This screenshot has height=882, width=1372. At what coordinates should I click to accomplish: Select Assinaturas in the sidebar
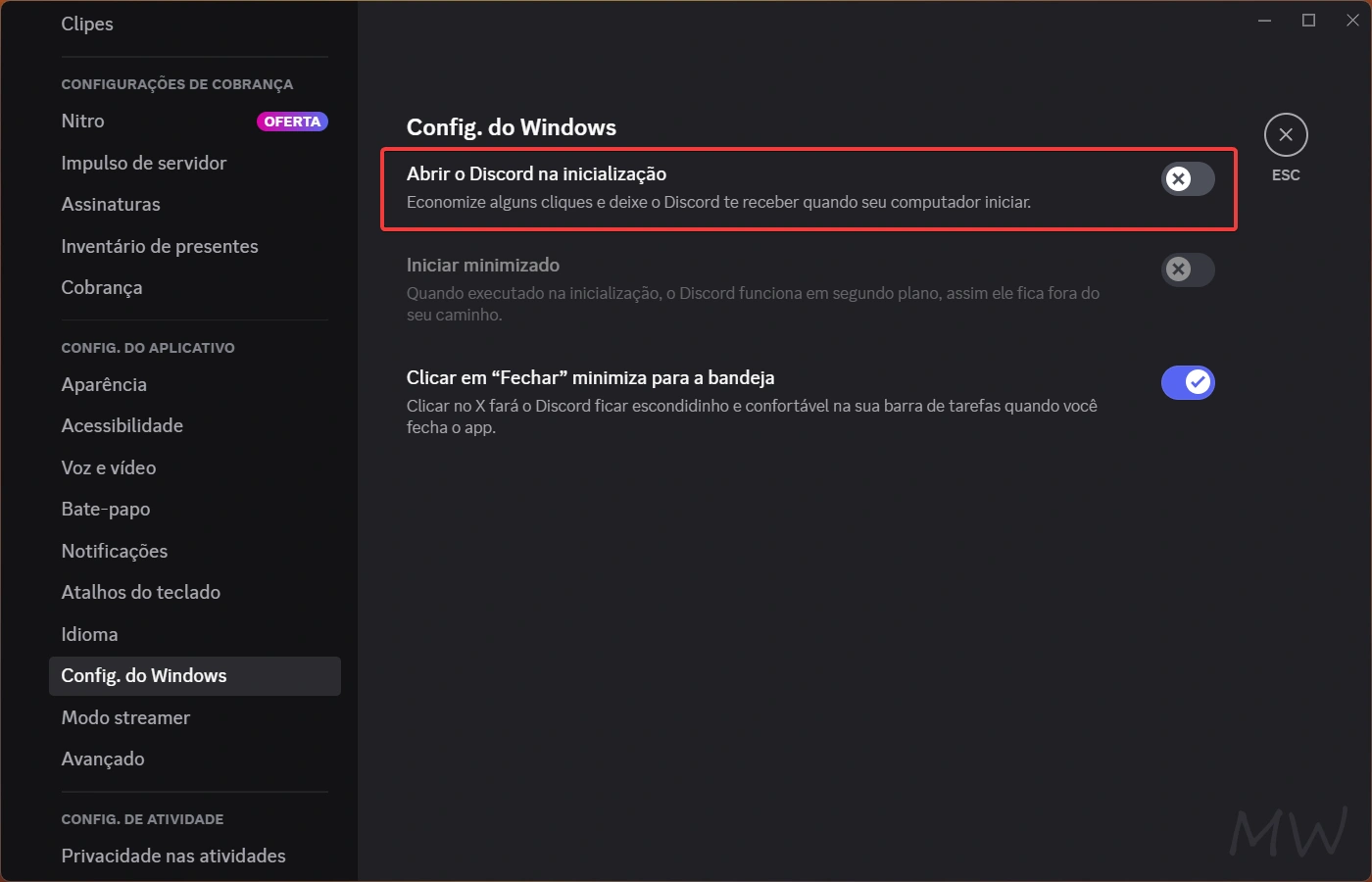(x=111, y=204)
